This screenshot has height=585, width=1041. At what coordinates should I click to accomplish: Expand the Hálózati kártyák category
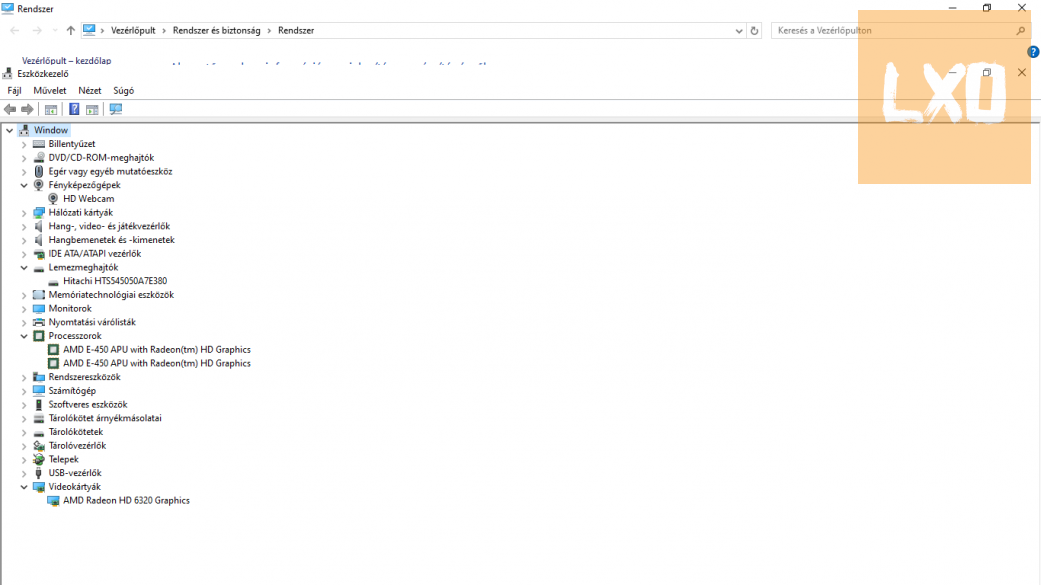tap(24, 213)
